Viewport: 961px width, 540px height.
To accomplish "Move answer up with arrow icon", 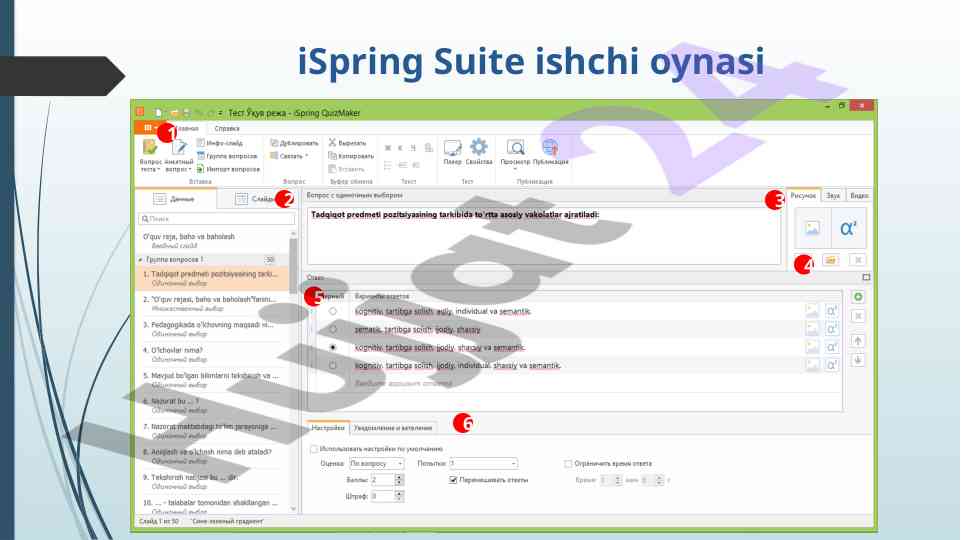I will click(858, 341).
